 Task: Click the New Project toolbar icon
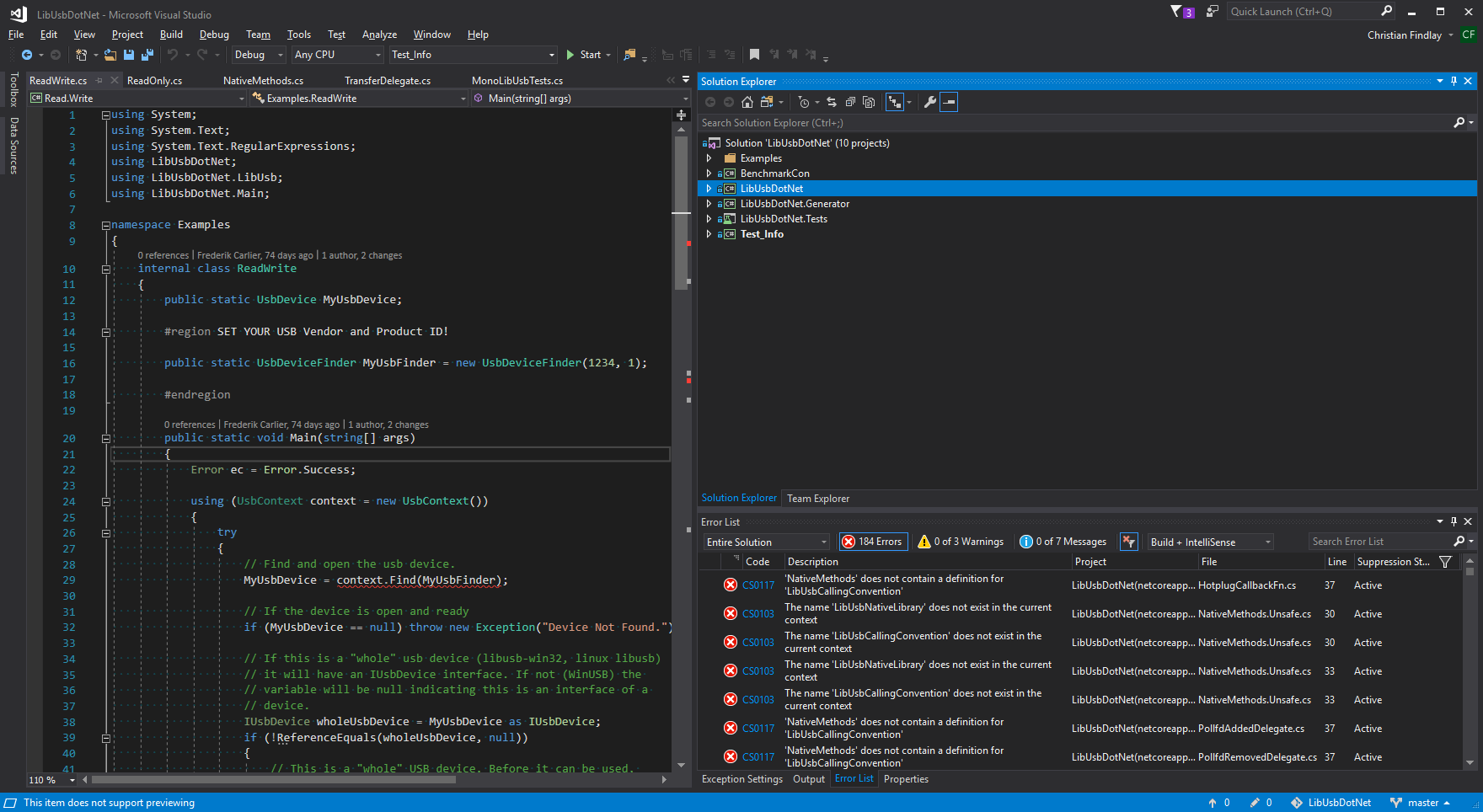point(81,55)
